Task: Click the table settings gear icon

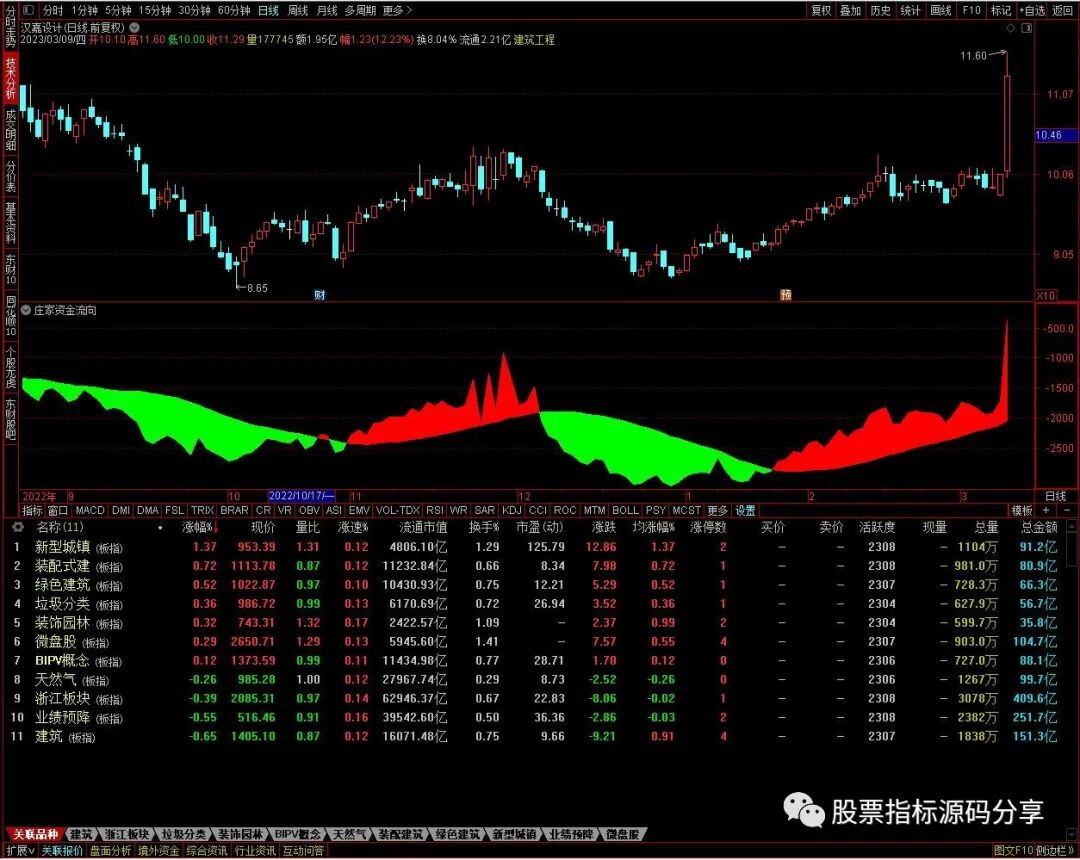Action: tap(18, 527)
